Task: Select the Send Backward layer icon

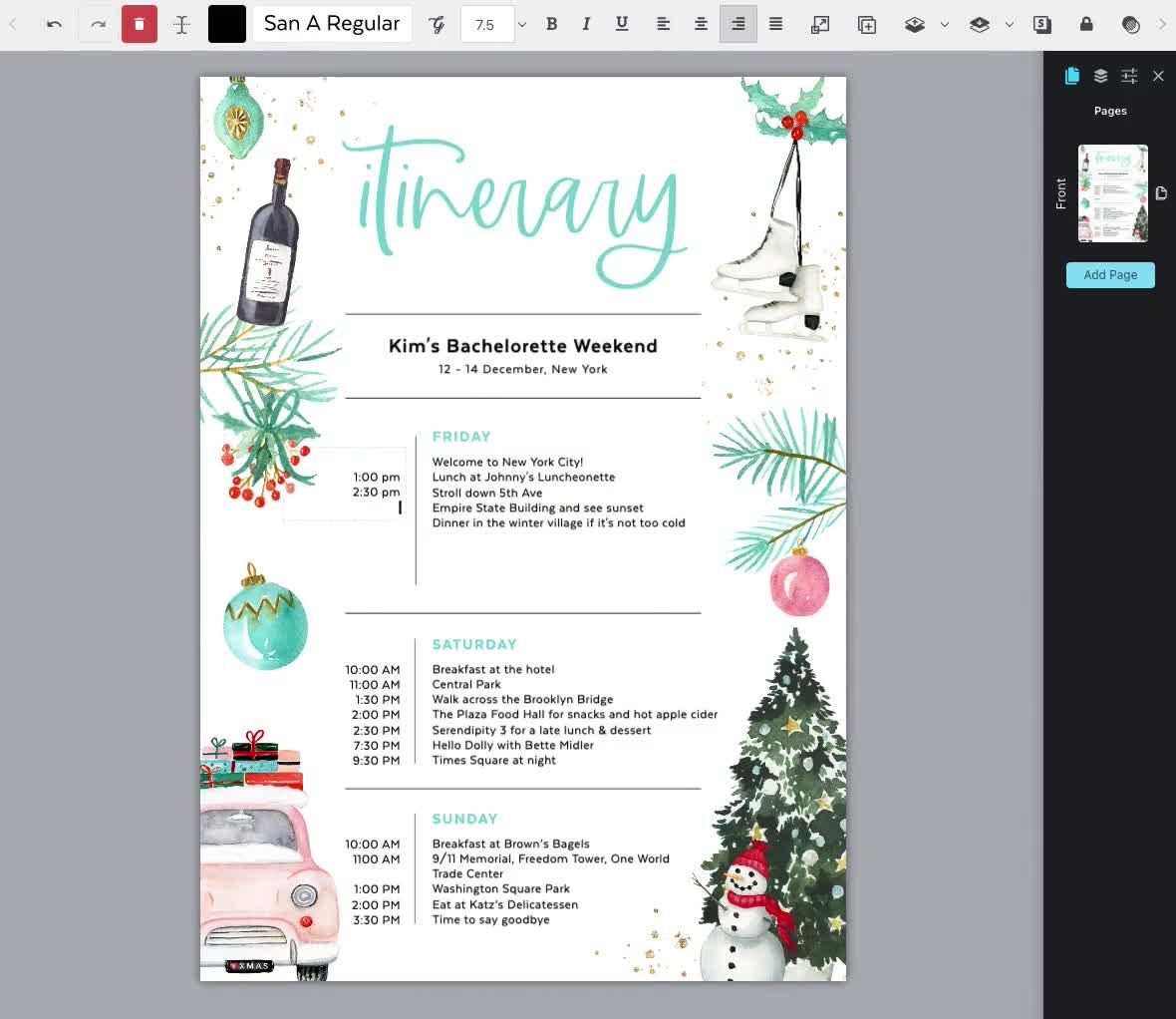Action: click(978, 24)
